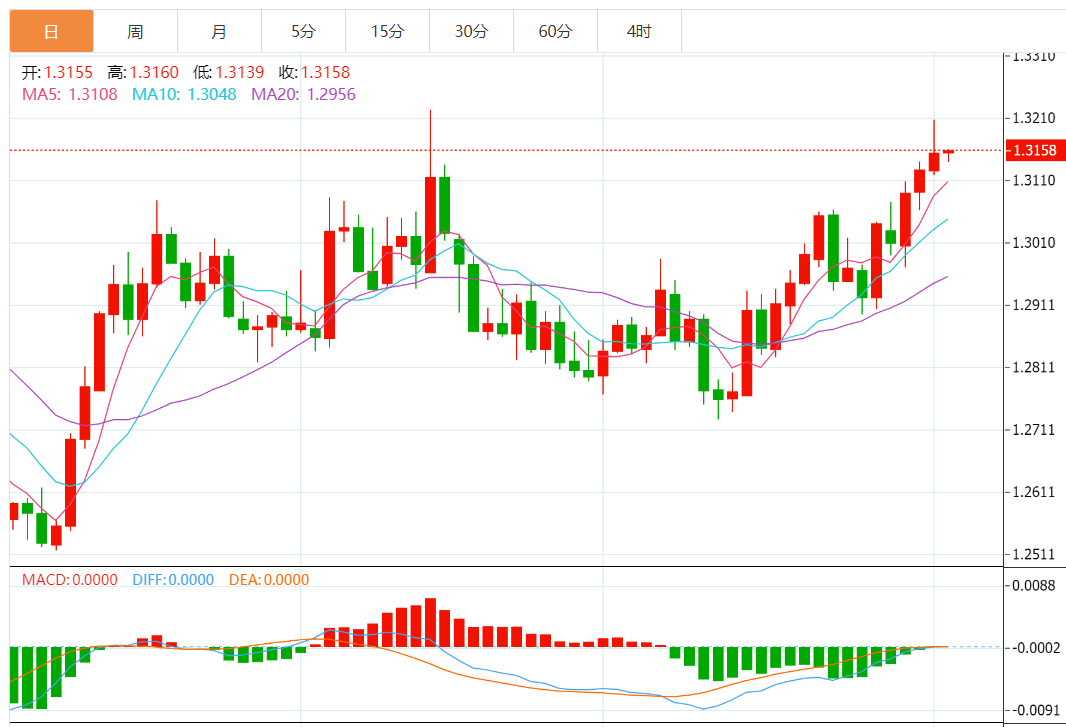Switch to the 周 weekly tab
Image resolution: width=1066 pixels, height=727 pixels.
click(135, 31)
